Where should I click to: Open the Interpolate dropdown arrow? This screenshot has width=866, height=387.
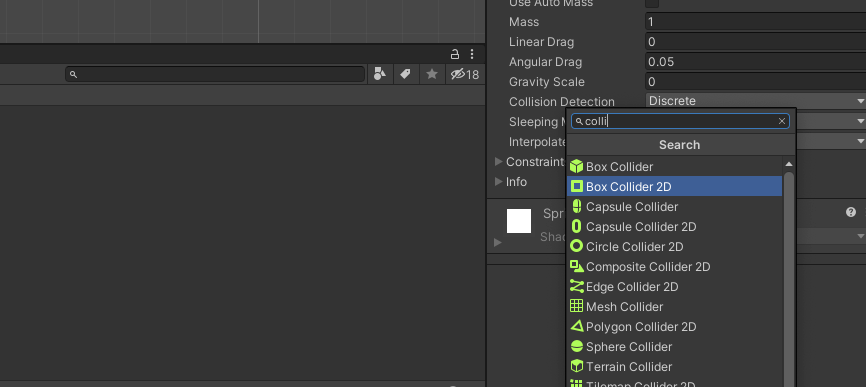(860, 141)
